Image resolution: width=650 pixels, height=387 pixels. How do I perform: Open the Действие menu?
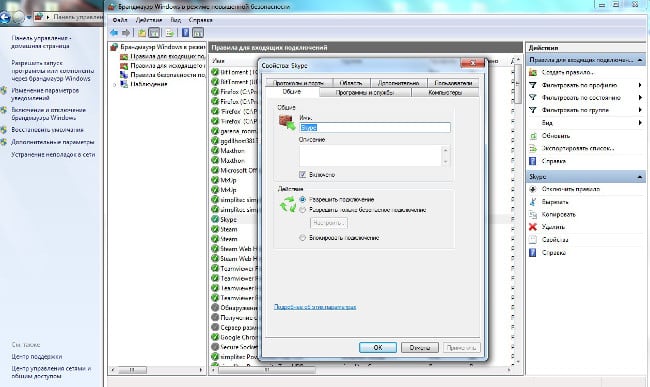[x=148, y=20]
